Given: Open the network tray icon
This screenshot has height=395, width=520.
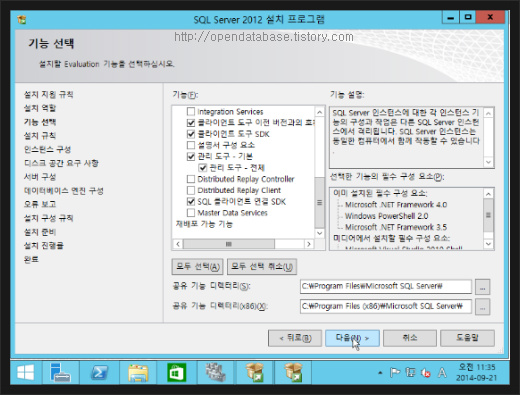Looking at the screenshot, I should tap(410, 372).
